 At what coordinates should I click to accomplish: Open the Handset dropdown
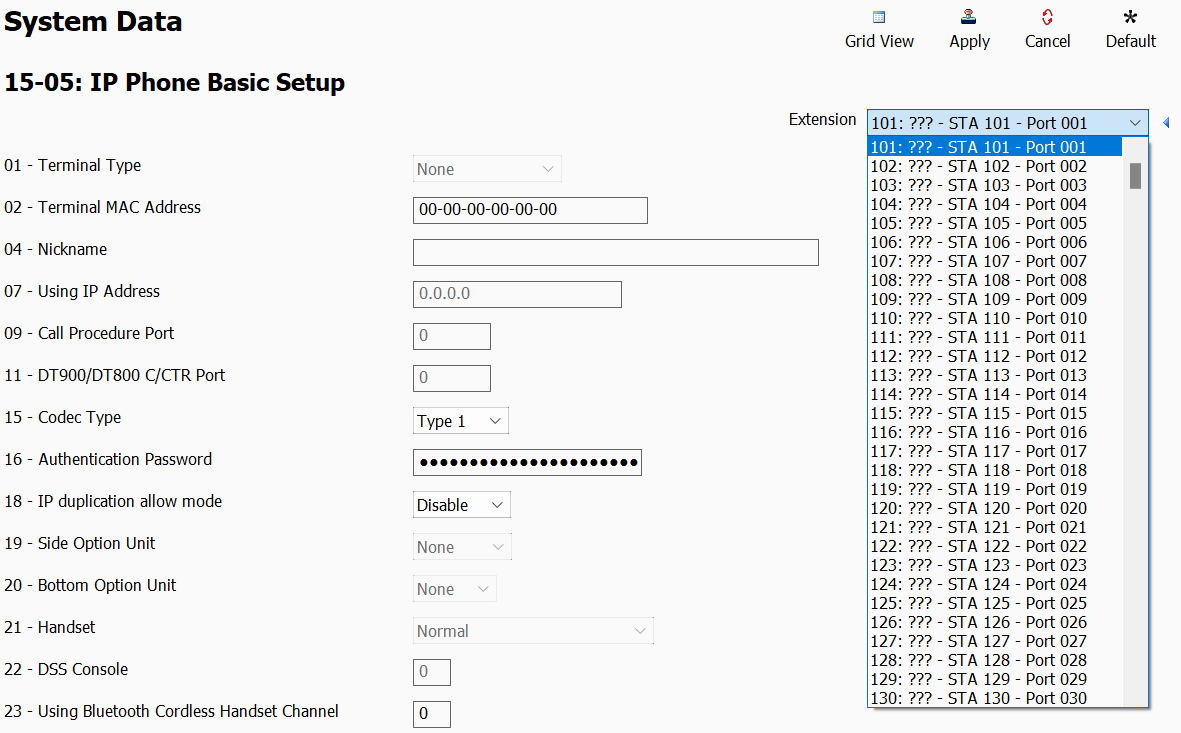533,631
